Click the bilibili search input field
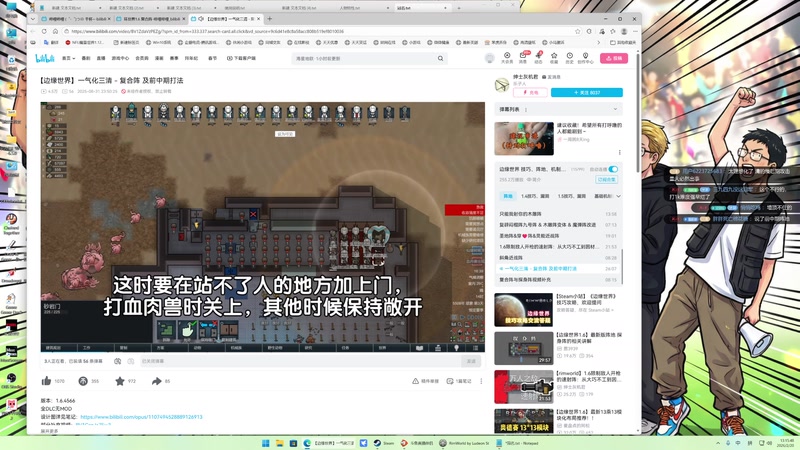Image resolution: width=800 pixels, height=450 pixels. point(365,58)
